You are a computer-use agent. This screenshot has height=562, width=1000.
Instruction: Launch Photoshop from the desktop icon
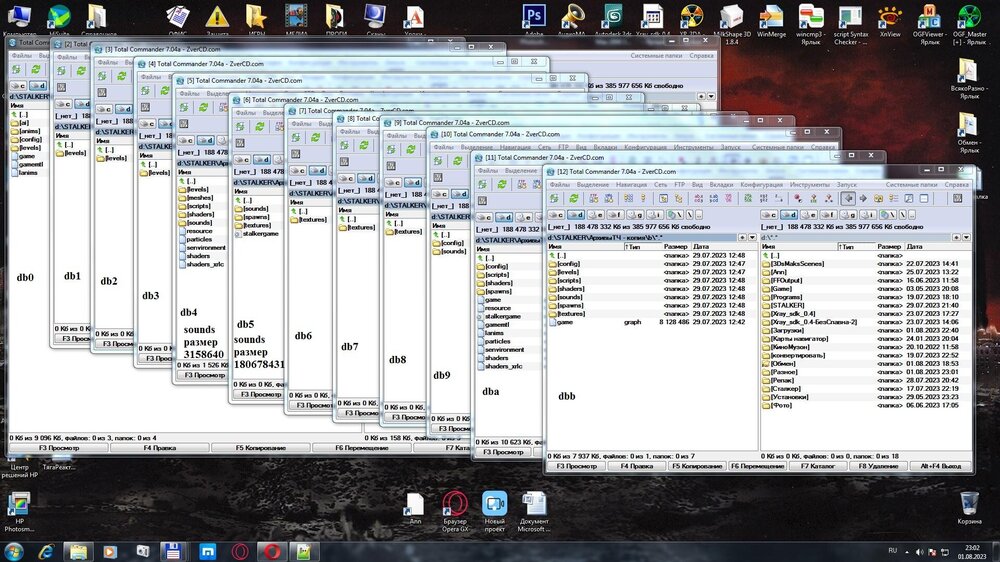tap(534, 16)
